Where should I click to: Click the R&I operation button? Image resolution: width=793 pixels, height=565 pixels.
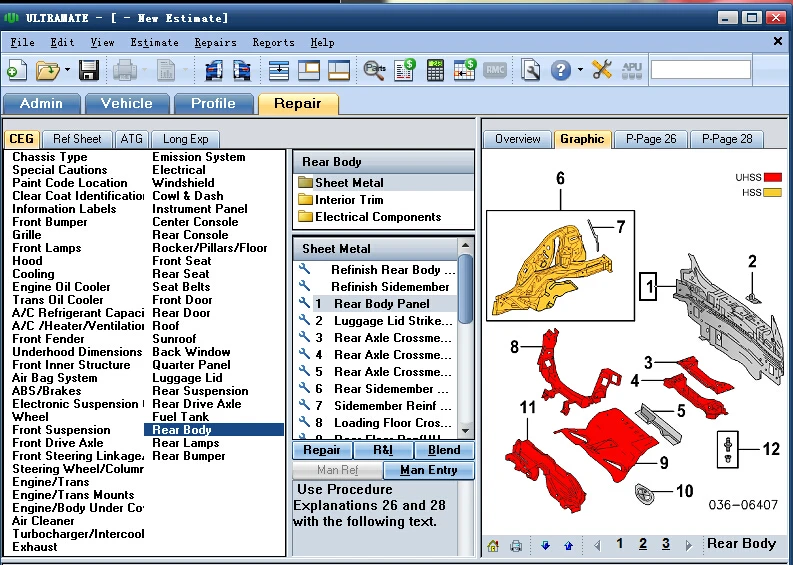pyautogui.click(x=383, y=450)
